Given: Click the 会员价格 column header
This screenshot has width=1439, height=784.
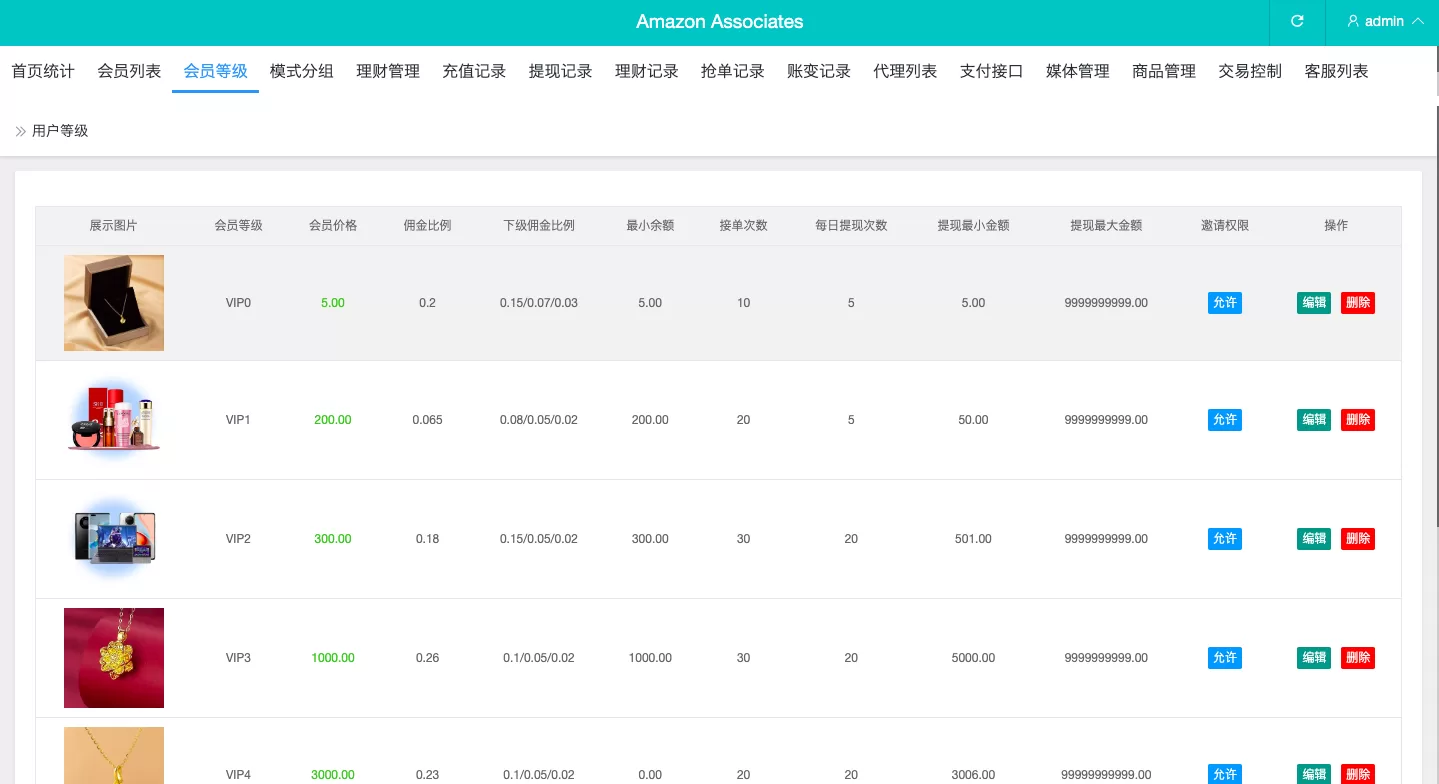Looking at the screenshot, I should coord(333,226).
